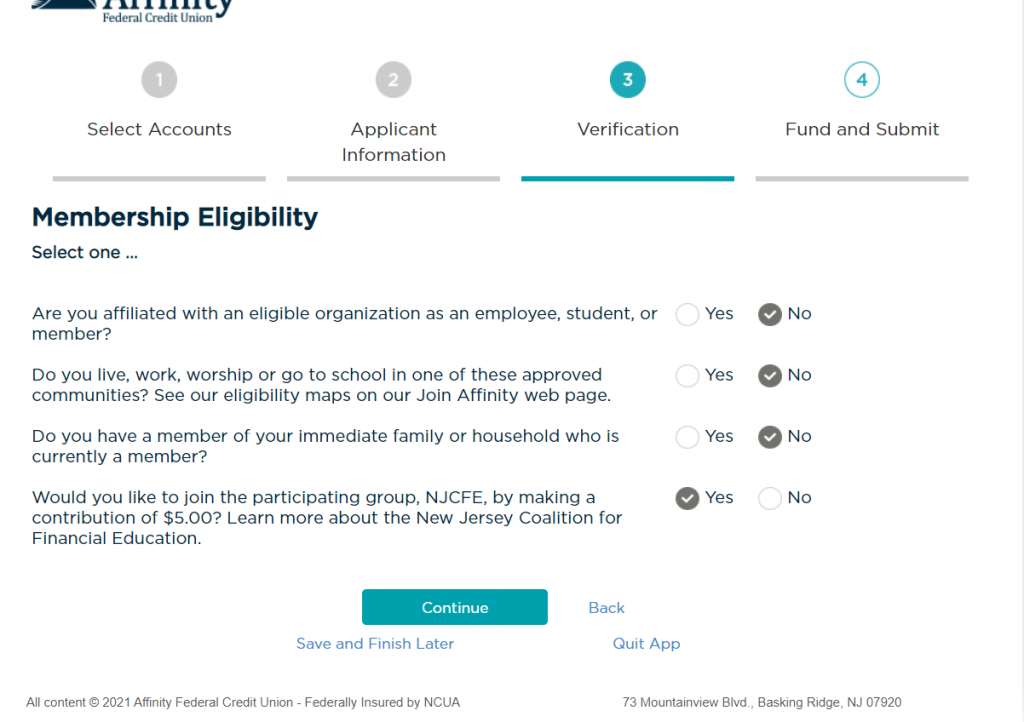
Task: Select step 2 circle icon
Action: point(393,80)
